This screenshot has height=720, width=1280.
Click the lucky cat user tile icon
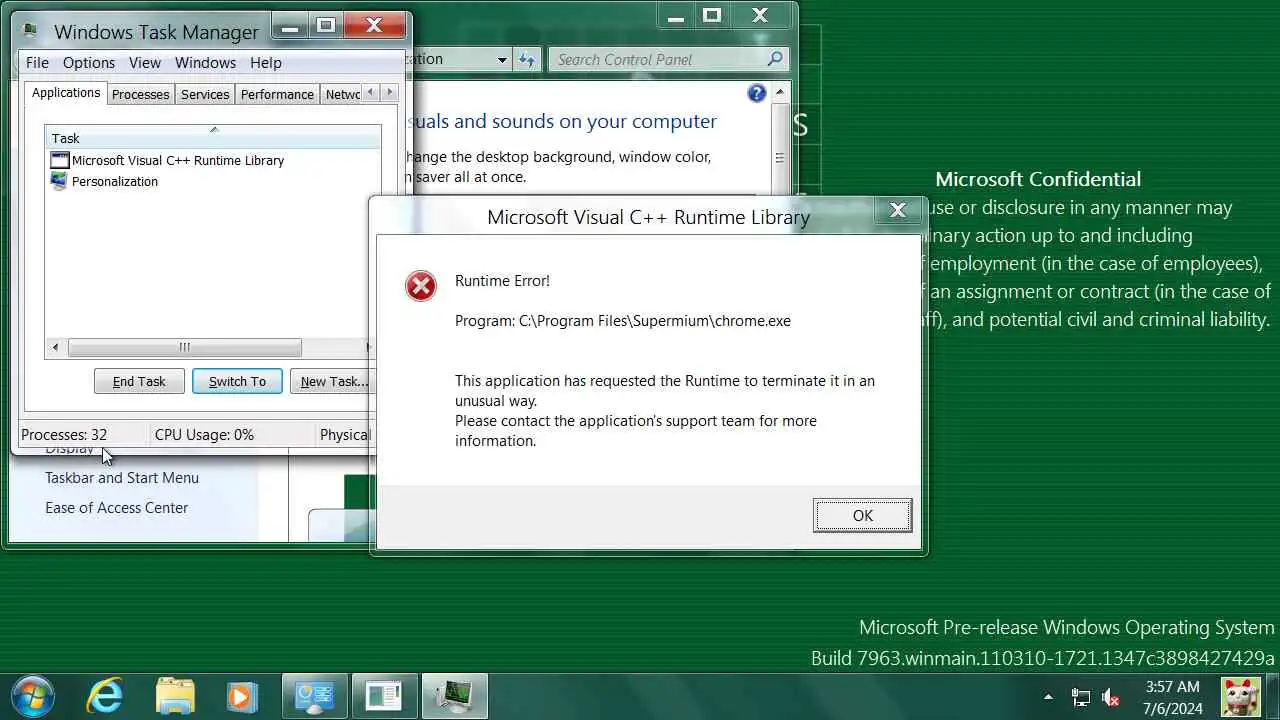pos(1240,697)
